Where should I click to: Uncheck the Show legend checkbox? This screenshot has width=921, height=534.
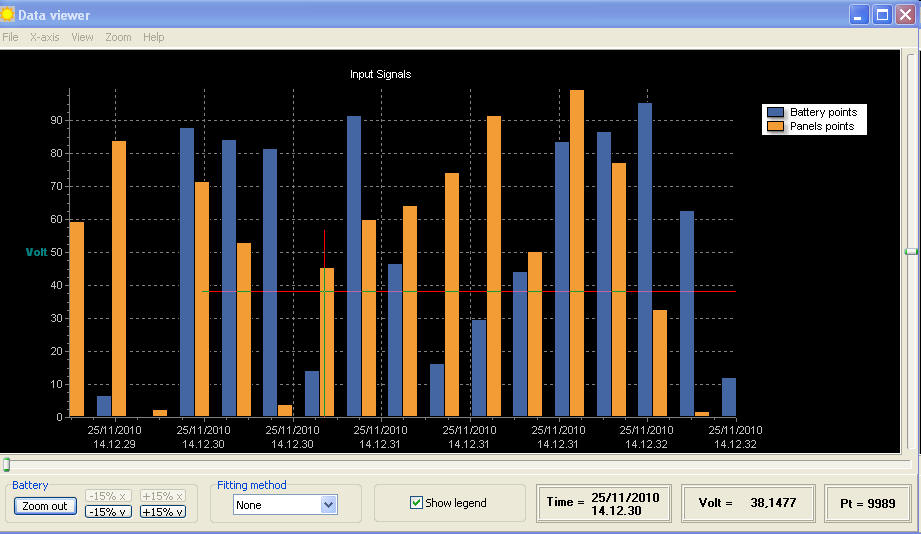[417, 503]
